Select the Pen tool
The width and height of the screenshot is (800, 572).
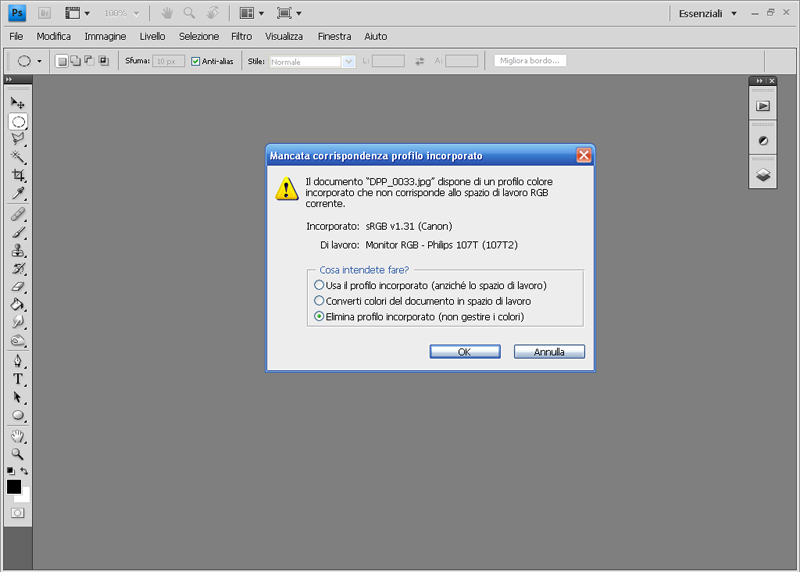(18, 361)
